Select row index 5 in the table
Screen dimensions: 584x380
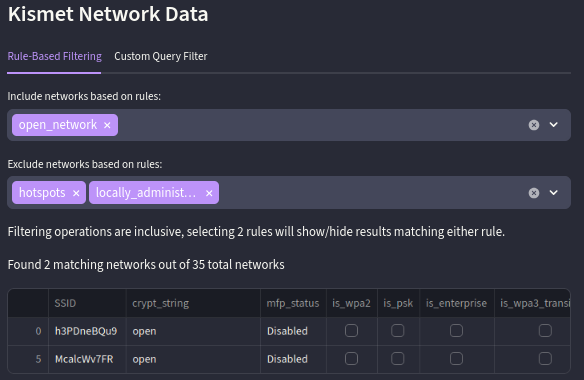[28, 359]
